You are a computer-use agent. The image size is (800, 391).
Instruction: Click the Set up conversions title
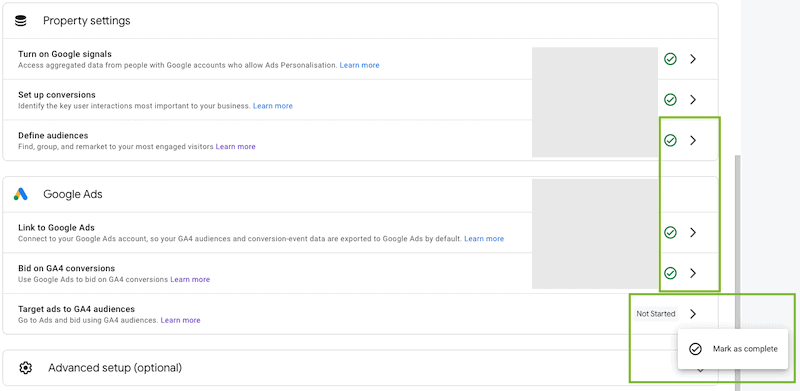[x=57, y=95]
